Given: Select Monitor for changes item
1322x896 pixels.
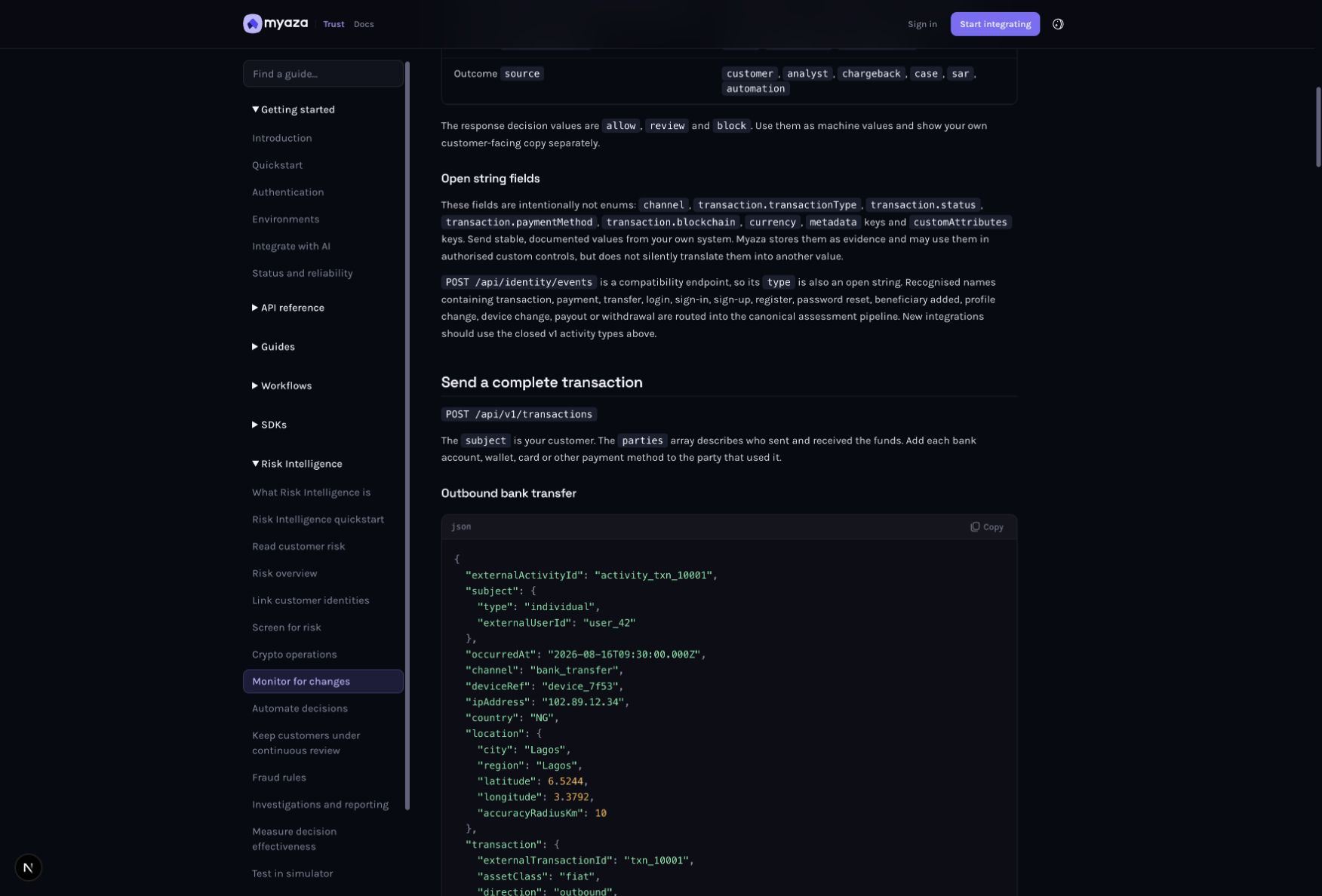Looking at the screenshot, I should (323, 682).
